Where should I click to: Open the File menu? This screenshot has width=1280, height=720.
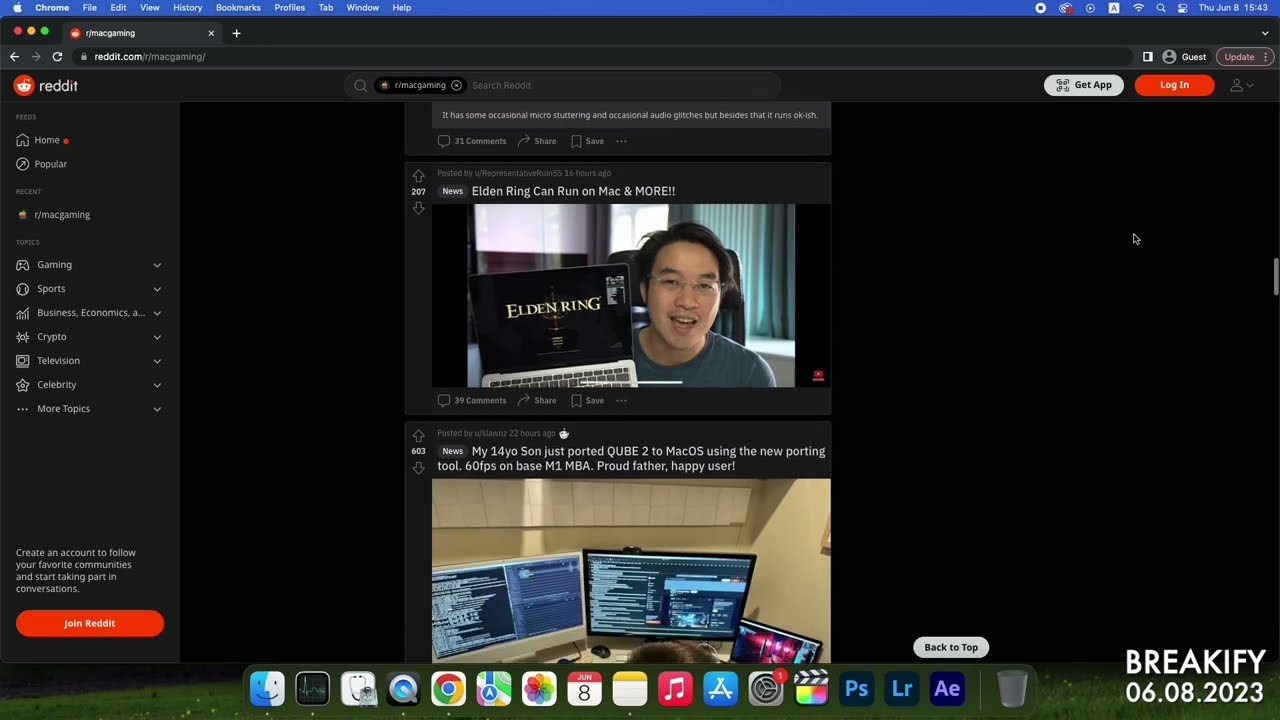point(90,7)
